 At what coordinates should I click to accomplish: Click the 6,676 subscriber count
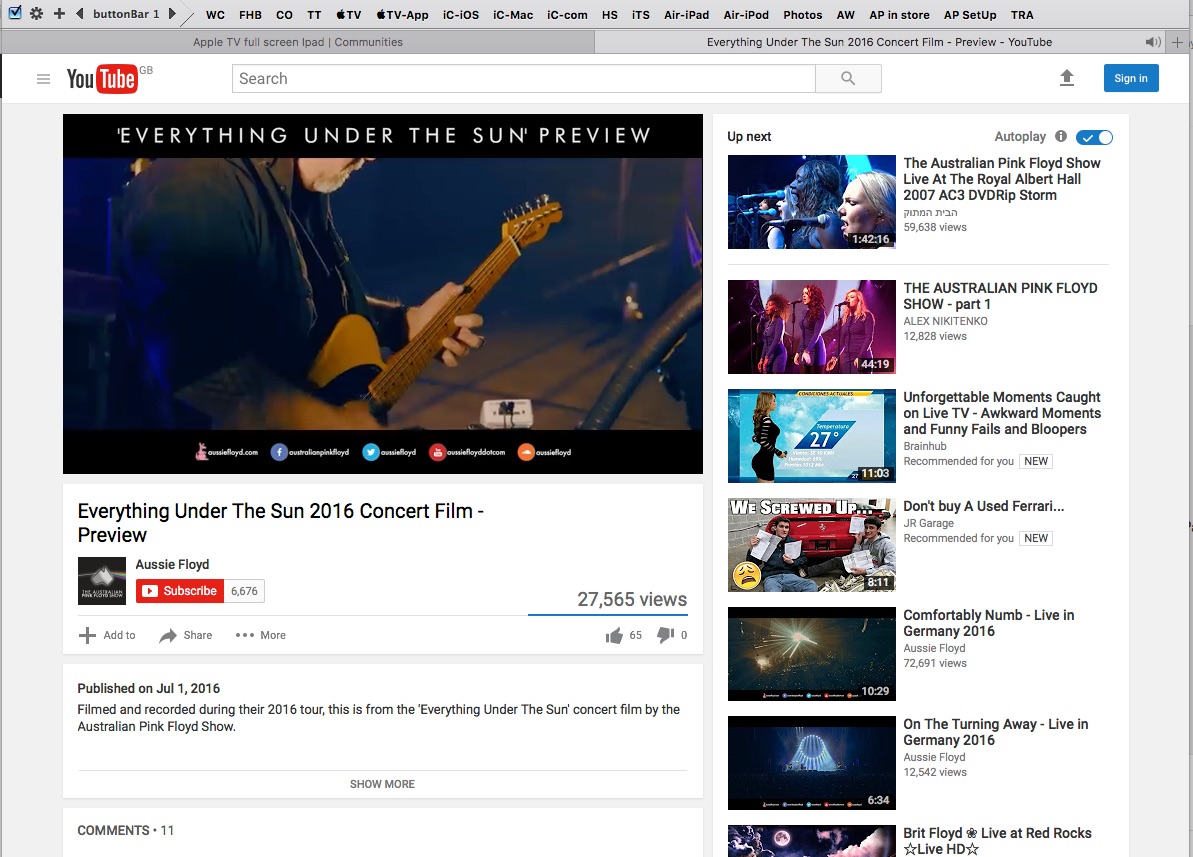244,591
